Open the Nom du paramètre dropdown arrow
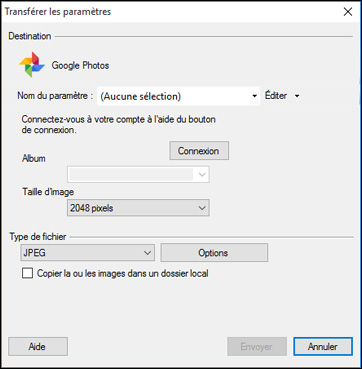This screenshot has width=362, height=369. coord(255,96)
